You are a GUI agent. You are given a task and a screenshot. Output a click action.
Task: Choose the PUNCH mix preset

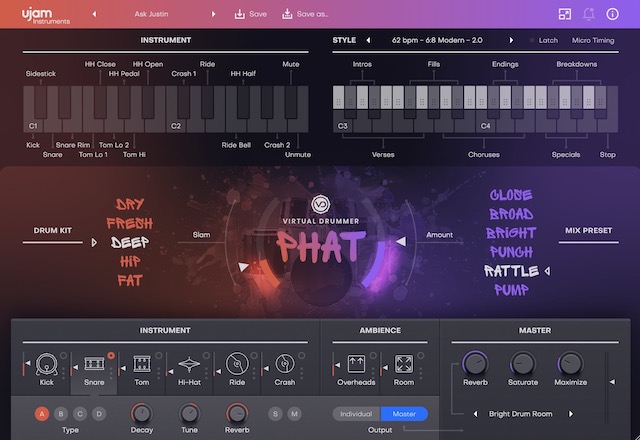click(511, 252)
